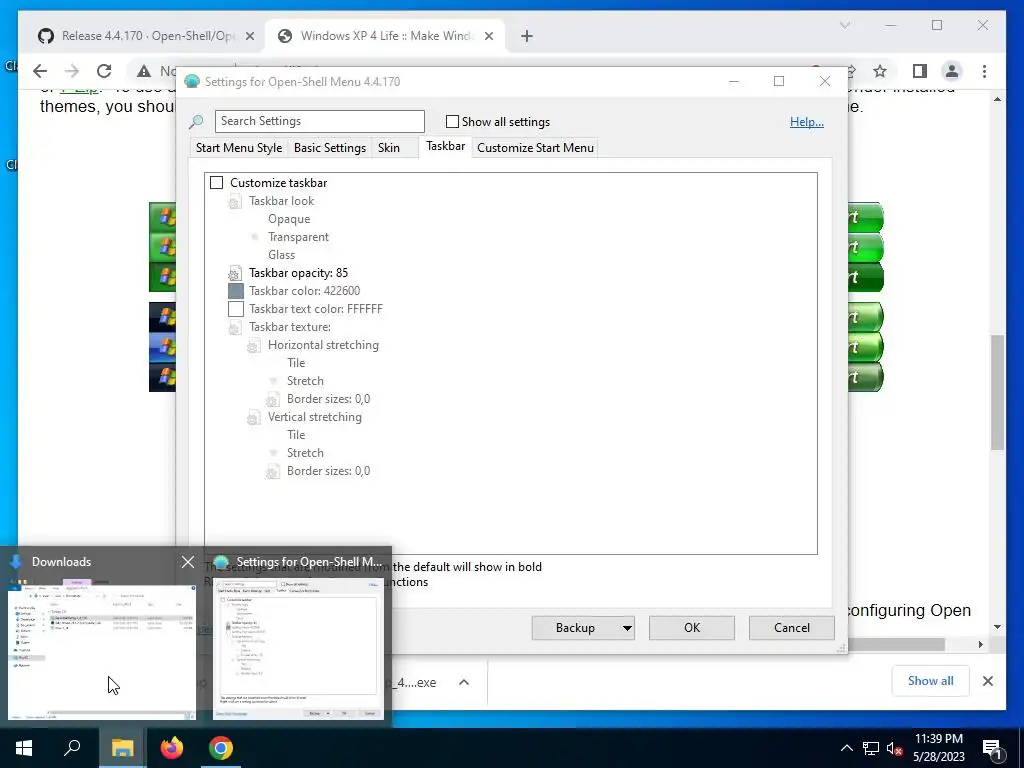This screenshot has height=768, width=1024.
Task: Open the Chrome profile icon
Action: [x=952, y=71]
